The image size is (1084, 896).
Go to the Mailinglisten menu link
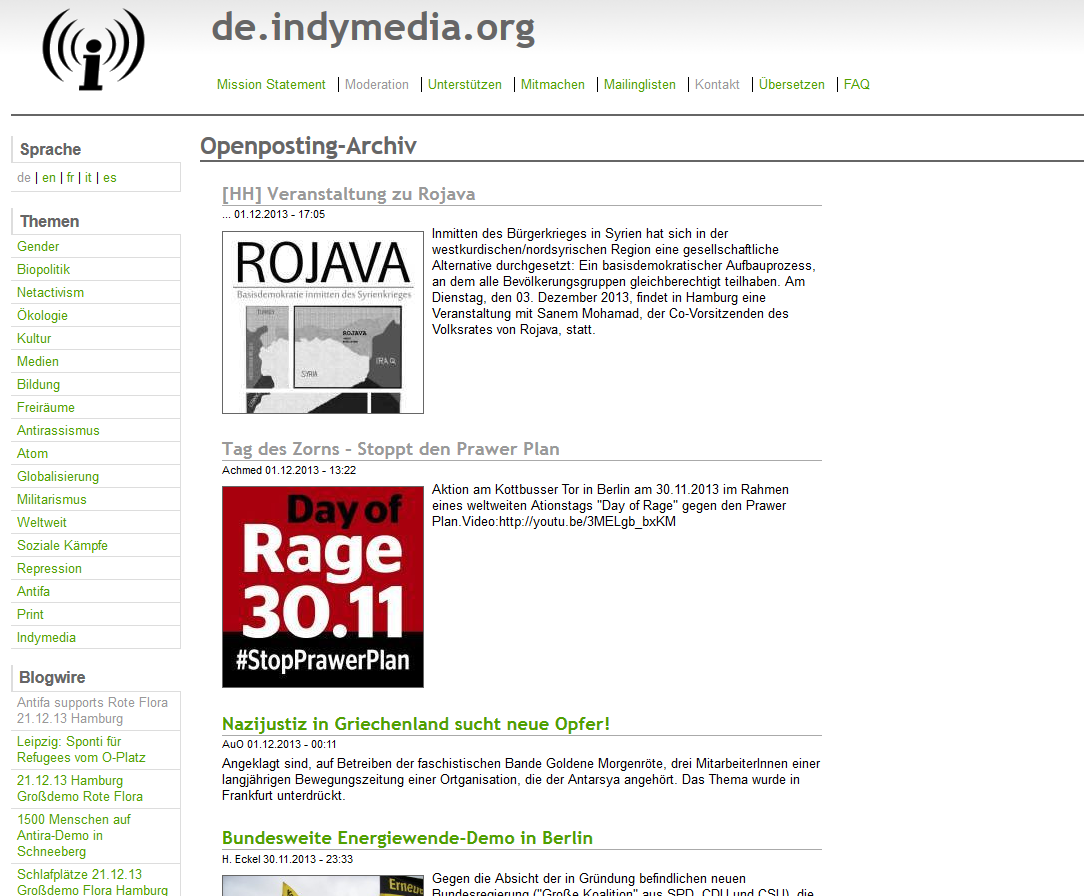(639, 85)
